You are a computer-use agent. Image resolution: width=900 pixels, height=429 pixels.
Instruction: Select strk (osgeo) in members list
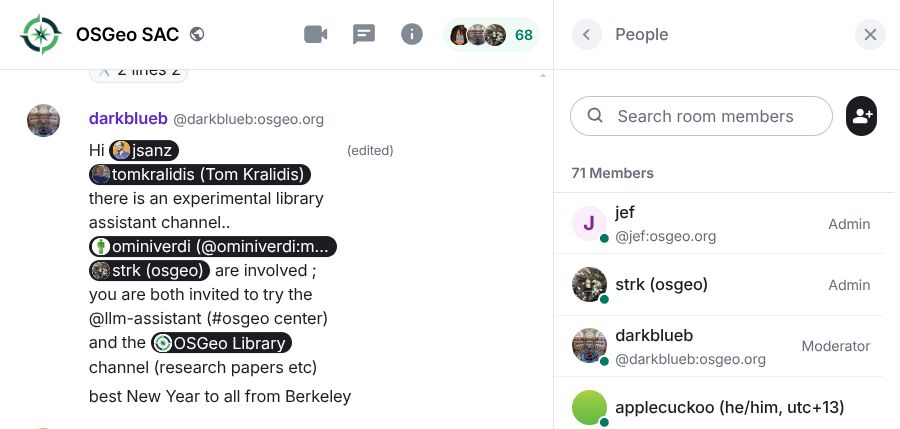coord(718,285)
